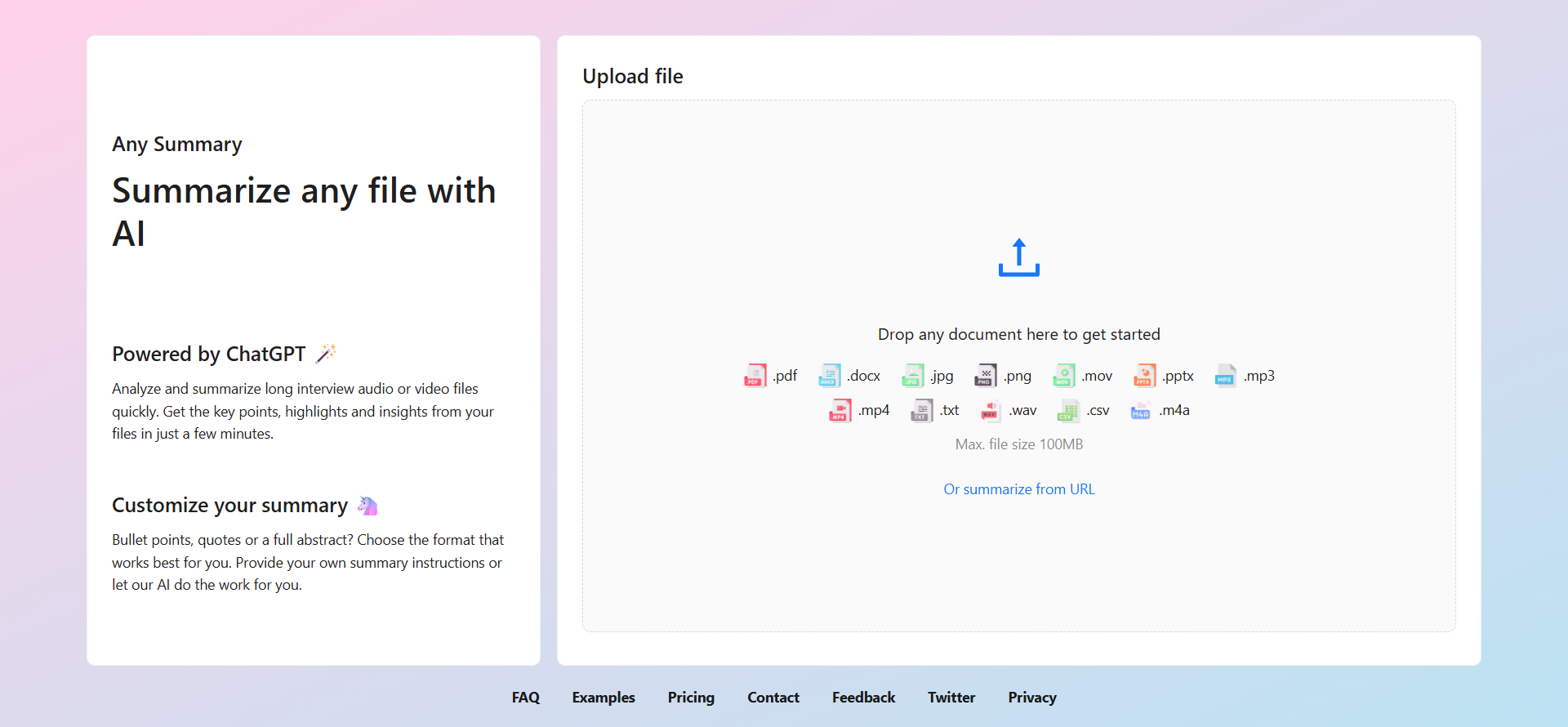Click the 'Powered by ChatGPT' heading
This screenshot has height=727, width=1568.
coord(209,354)
